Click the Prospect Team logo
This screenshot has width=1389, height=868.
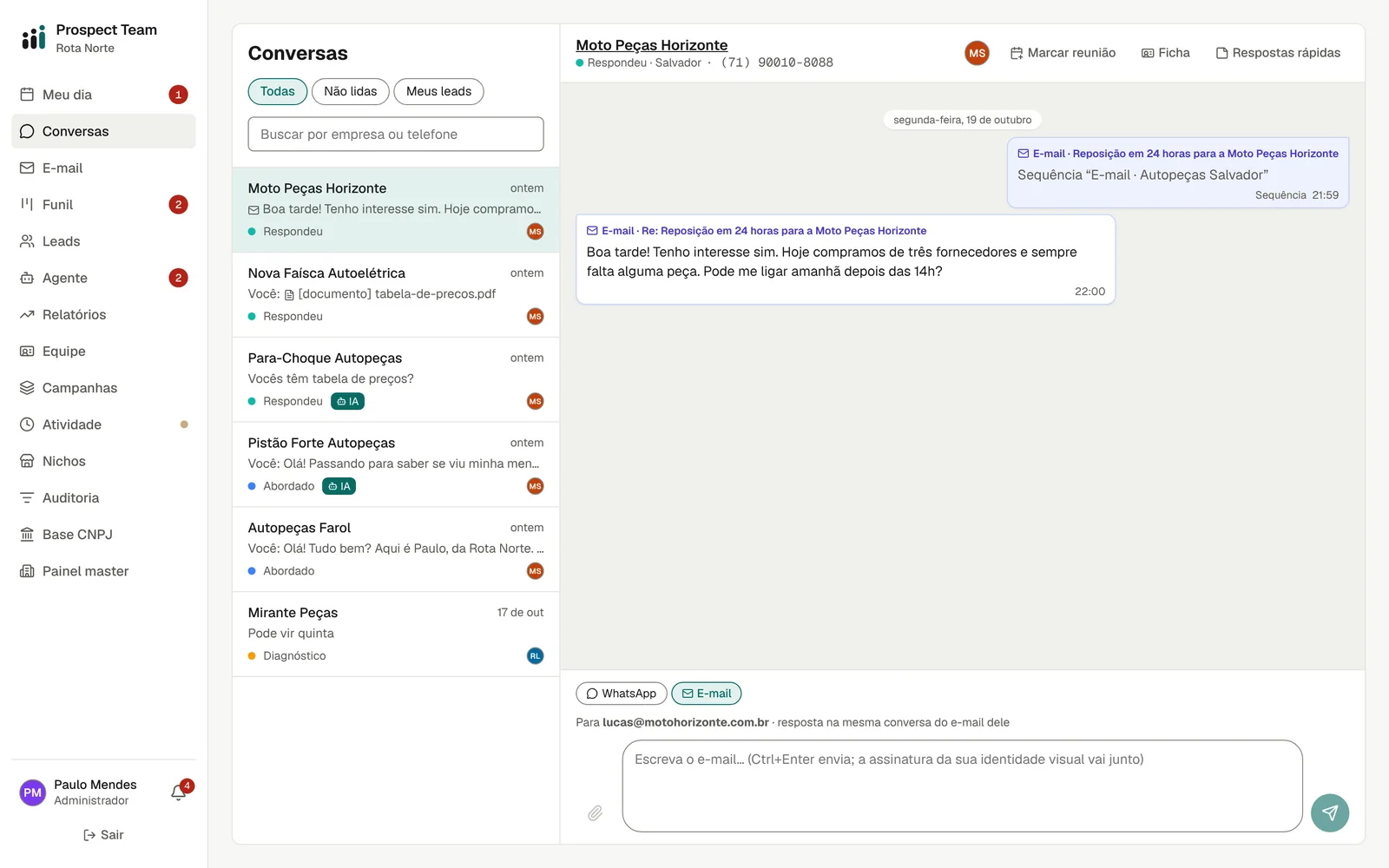[x=33, y=37]
